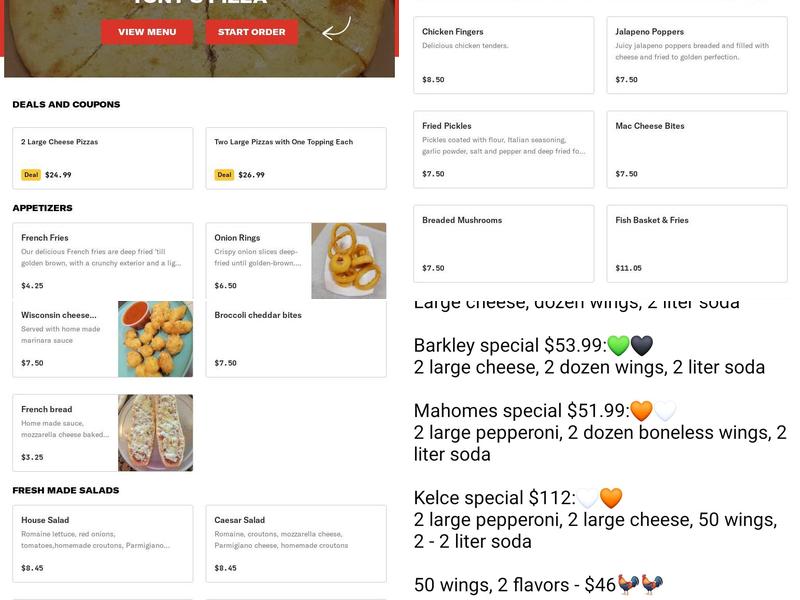Pick the Jalapeno Poppers item
The height and width of the screenshot is (600, 800).
696,55
